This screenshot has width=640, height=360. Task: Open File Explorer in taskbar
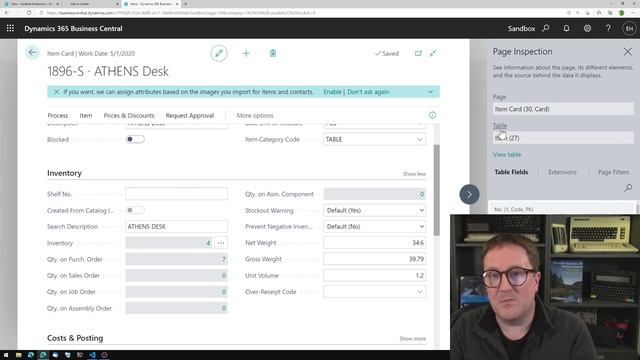click(x=18, y=355)
